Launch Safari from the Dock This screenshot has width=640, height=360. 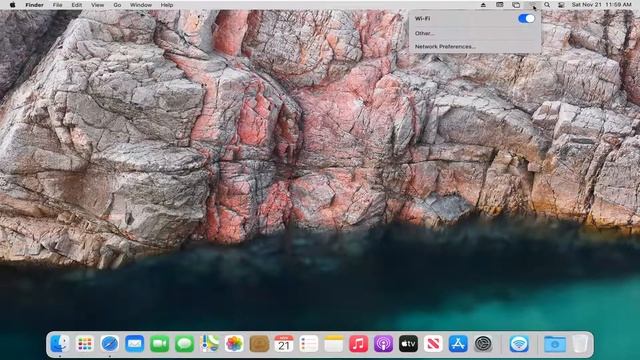pyautogui.click(x=110, y=344)
